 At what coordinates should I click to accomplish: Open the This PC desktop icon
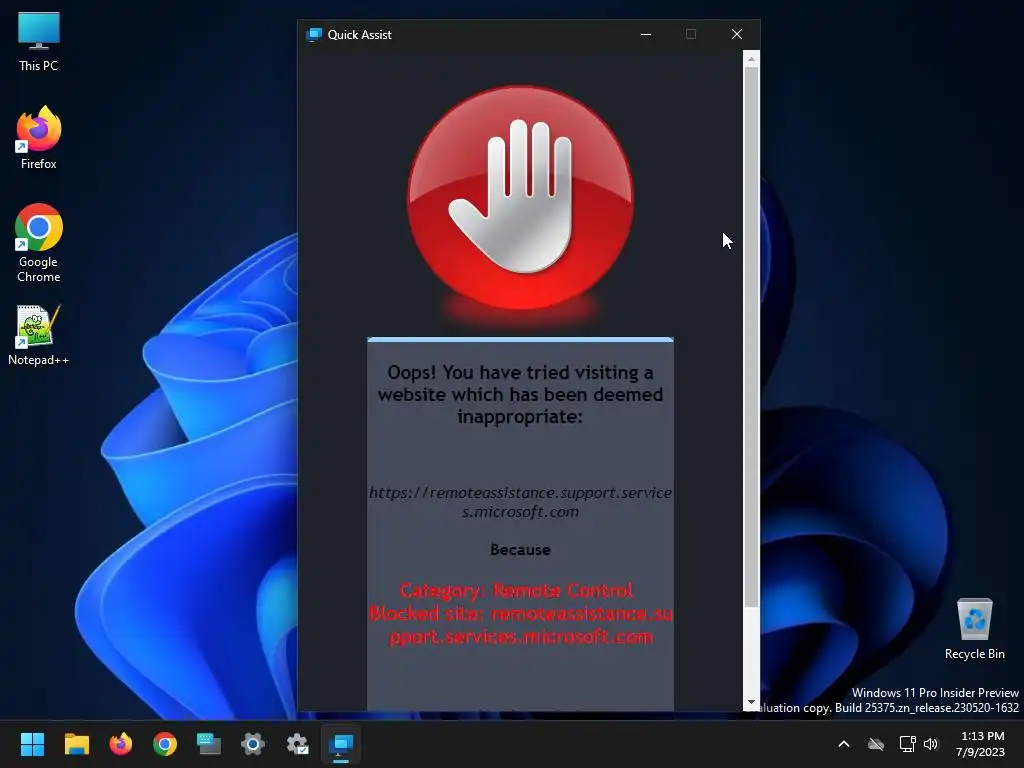pos(39,42)
